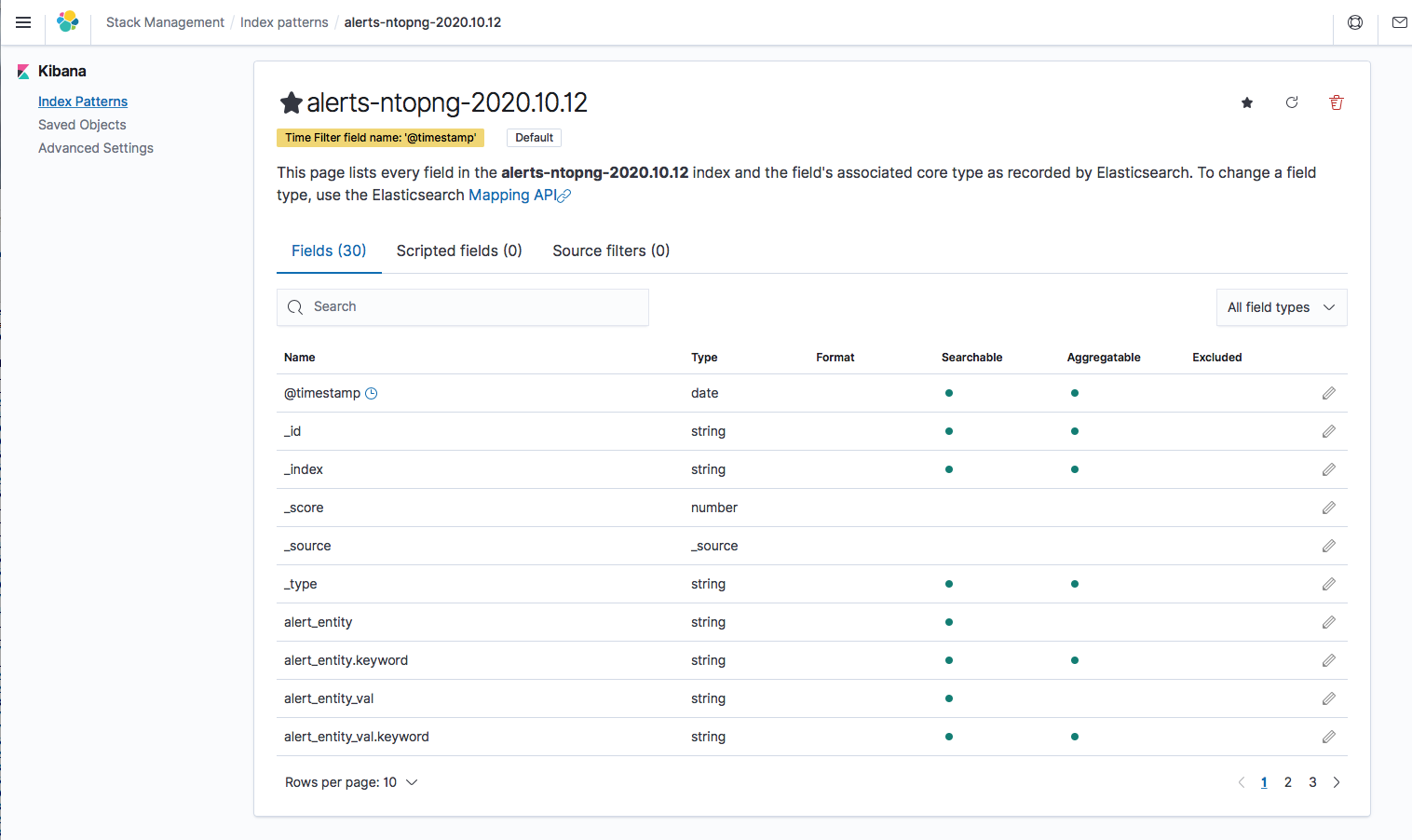Go to page 2

coord(1288,782)
